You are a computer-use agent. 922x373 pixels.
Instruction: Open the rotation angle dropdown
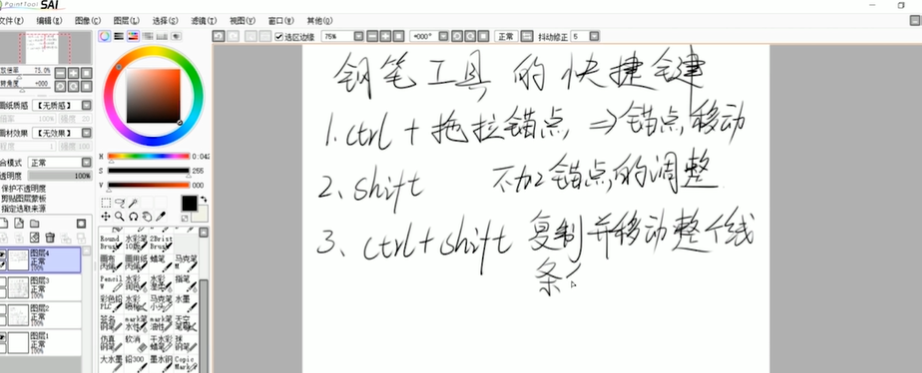point(443,36)
